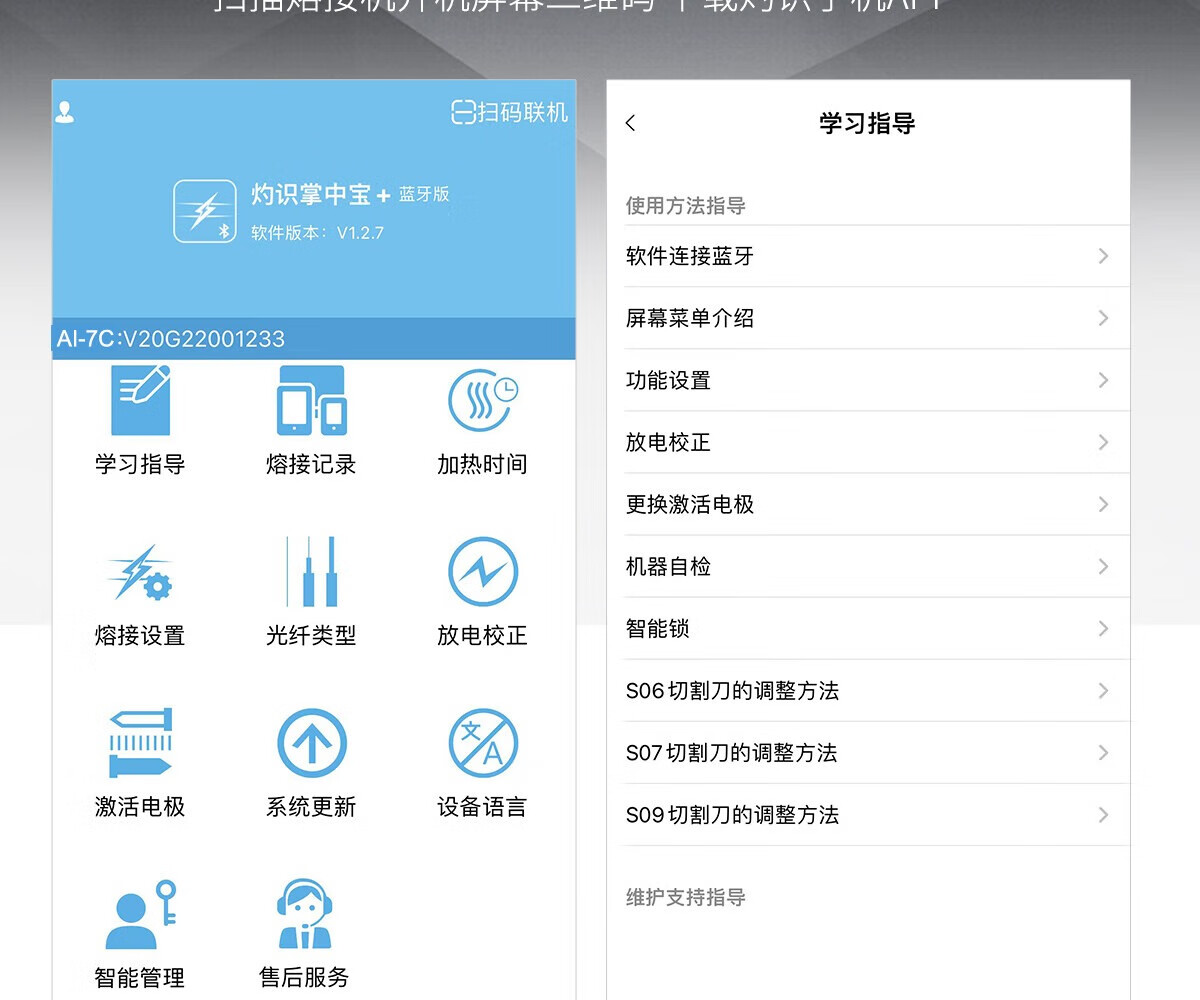Expand chevron on 智能锁 row
This screenshot has height=1000, width=1200.
point(1103,628)
